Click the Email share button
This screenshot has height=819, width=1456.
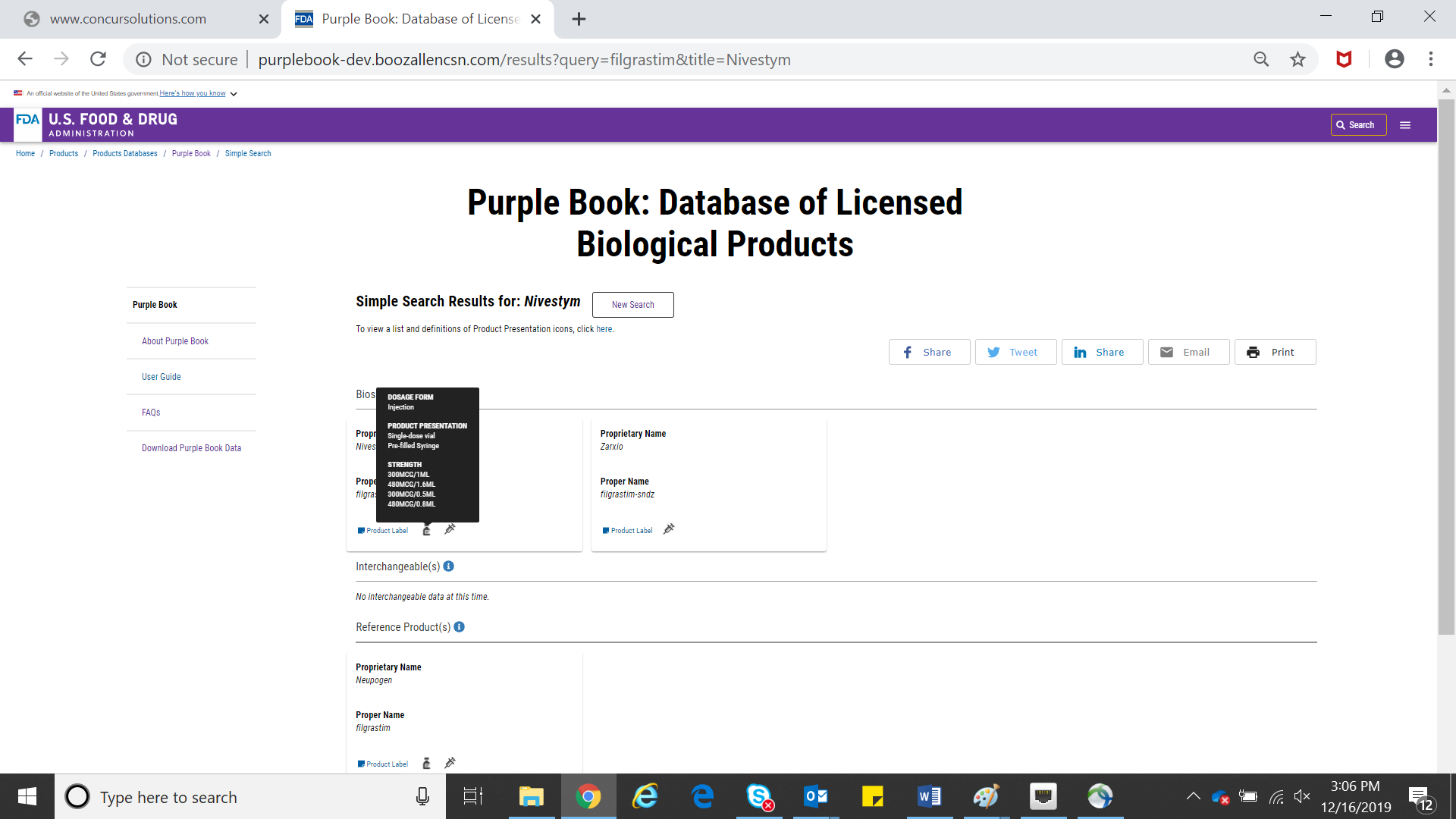pyautogui.click(x=1188, y=352)
